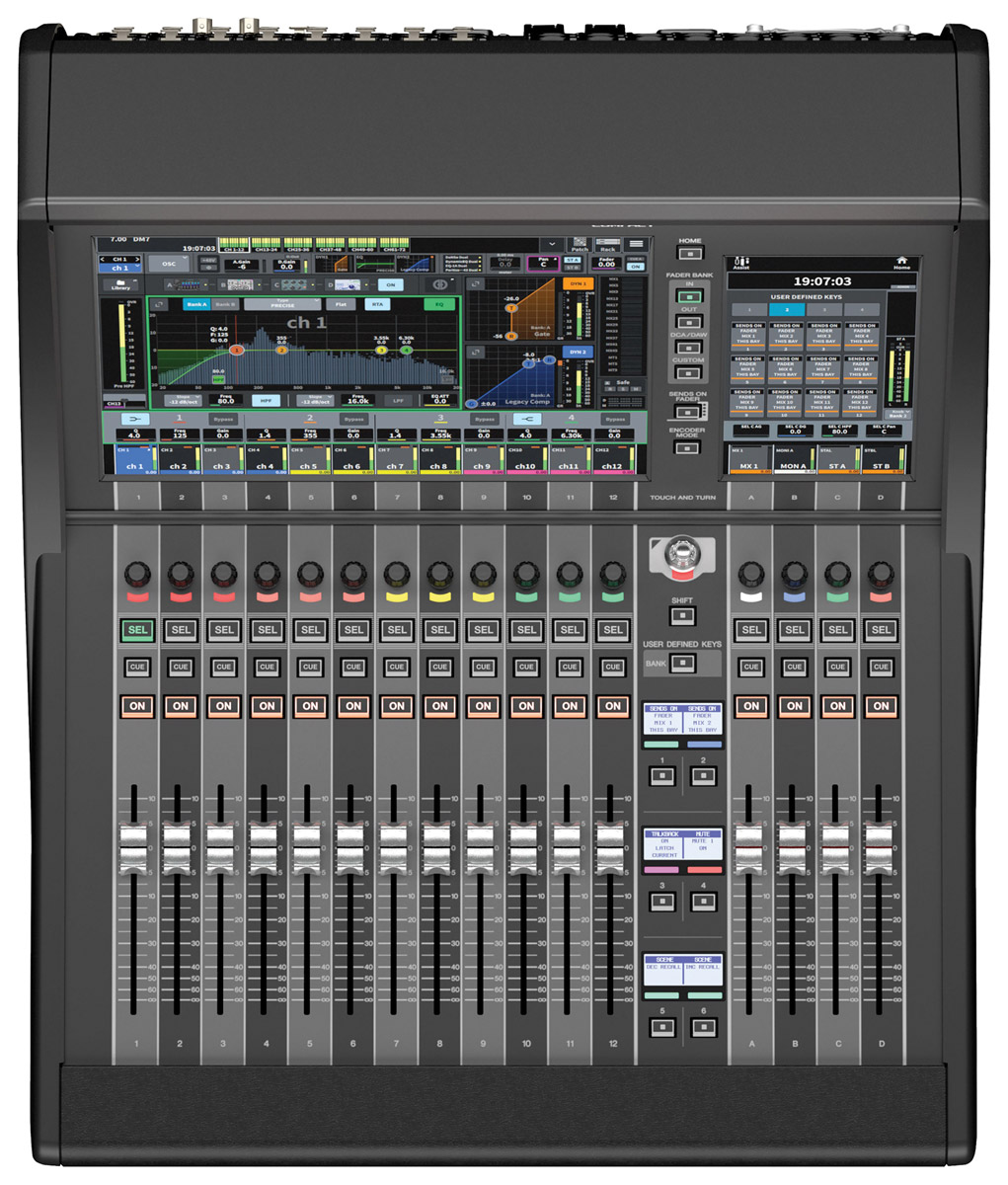Turn off channel 5 ON key
Viewport: 1008px width, 1185px height.
pyautogui.click(x=310, y=706)
